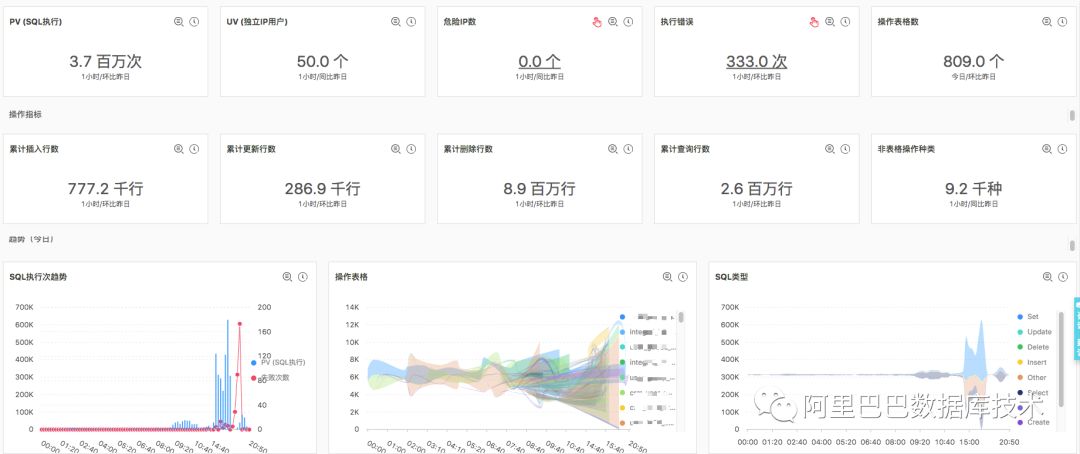The height and width of the screenshot is (454, 1080).
Task: Click magnifier icon on 执行错误 card
Action: (x=829, y=22)
